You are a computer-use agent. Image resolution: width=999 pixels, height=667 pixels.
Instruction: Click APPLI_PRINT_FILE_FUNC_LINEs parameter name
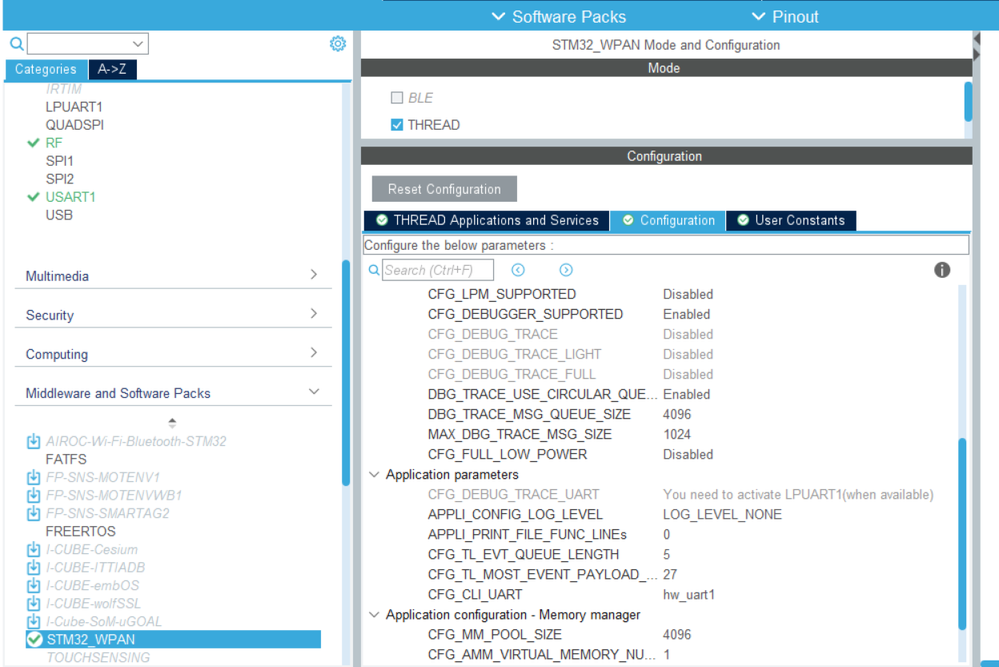tap(527, 534)
